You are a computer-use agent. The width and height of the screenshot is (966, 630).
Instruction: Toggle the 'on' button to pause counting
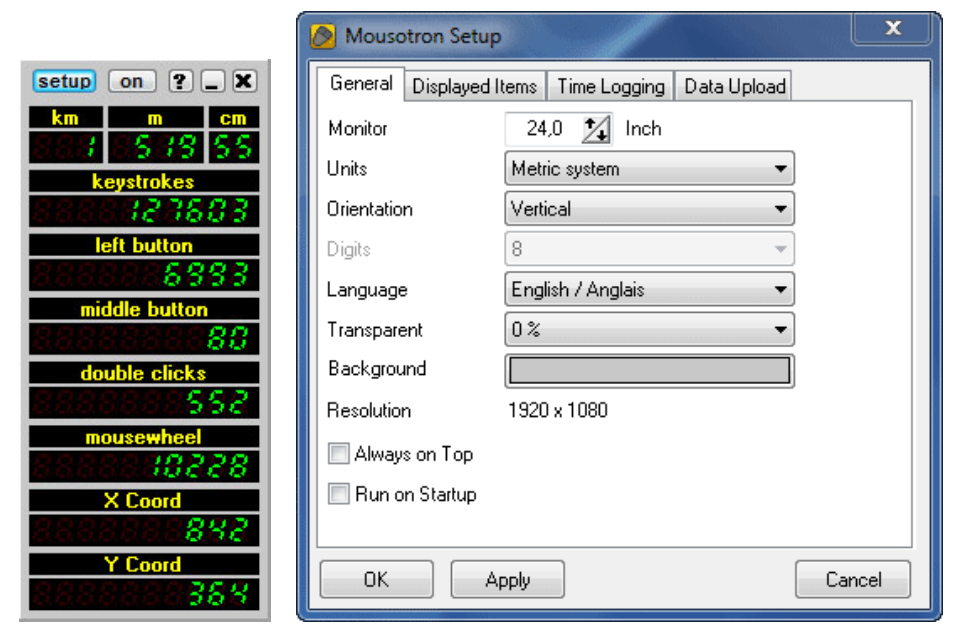(129, 81)
